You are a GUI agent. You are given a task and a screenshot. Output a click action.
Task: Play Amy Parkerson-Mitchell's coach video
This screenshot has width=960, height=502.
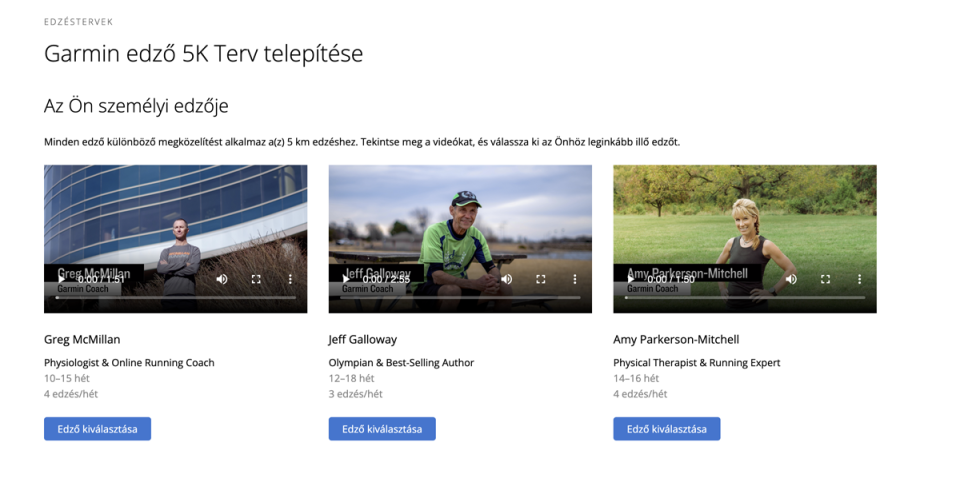630,279
